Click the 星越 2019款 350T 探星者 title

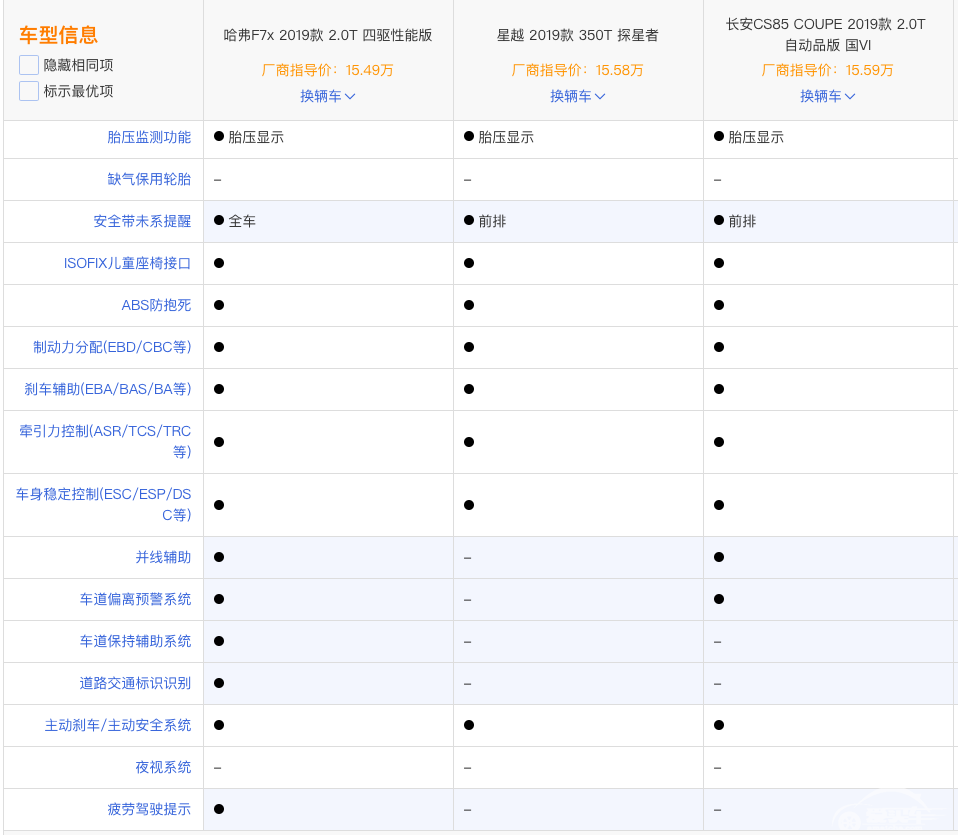point(577,35)
